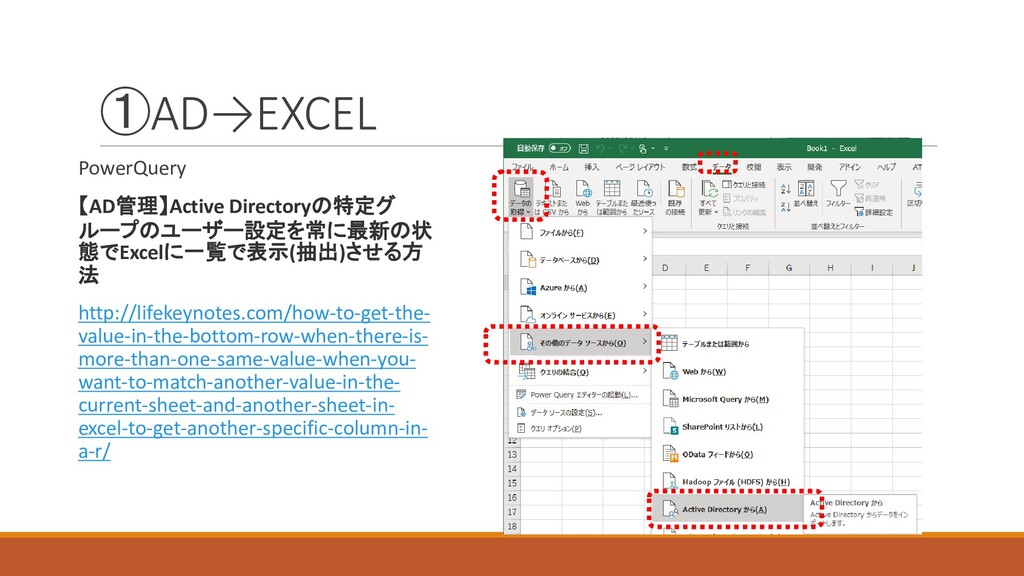Choose Active Directory から(A)
The image size is (1024, 576).
728,509
